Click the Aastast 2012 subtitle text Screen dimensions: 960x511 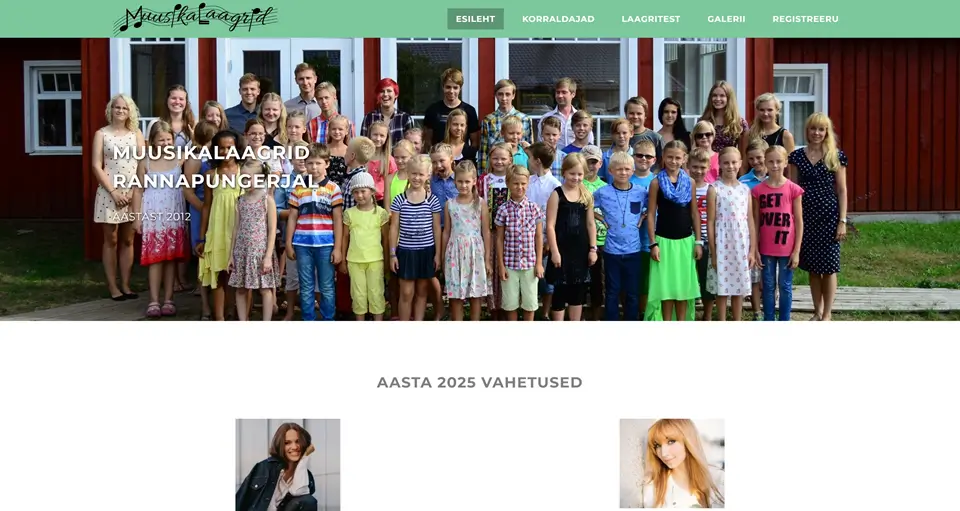coord(152,217)
